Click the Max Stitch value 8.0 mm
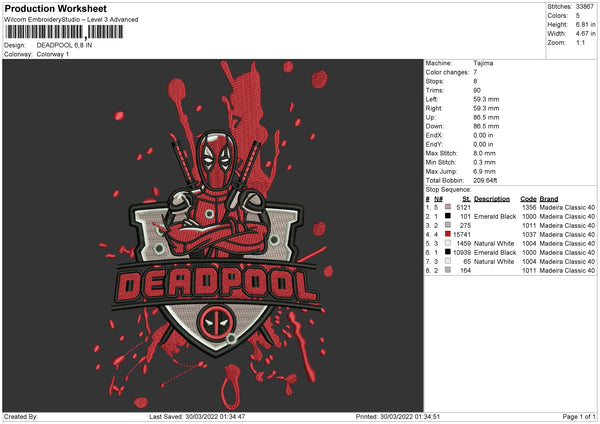The height and width of the screenshot is (424, 600). (x=484, y=153)
